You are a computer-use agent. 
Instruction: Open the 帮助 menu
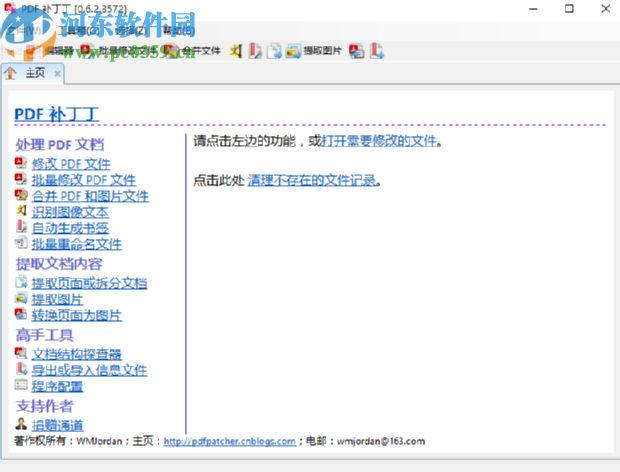tap(179, 30)
